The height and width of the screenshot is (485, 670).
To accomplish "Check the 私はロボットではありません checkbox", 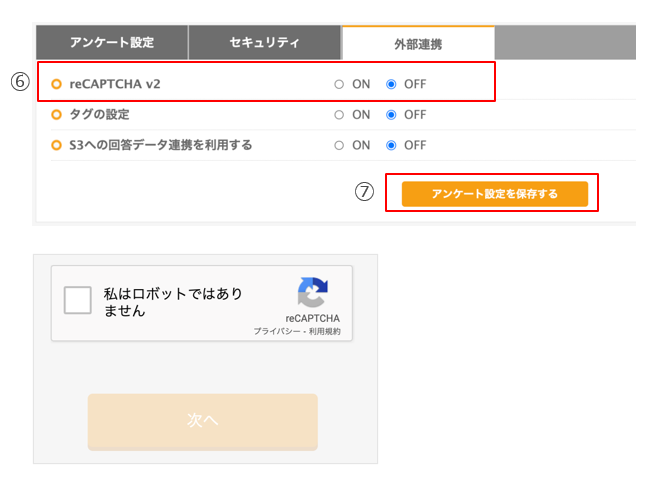I will click(x=77, y=300).
